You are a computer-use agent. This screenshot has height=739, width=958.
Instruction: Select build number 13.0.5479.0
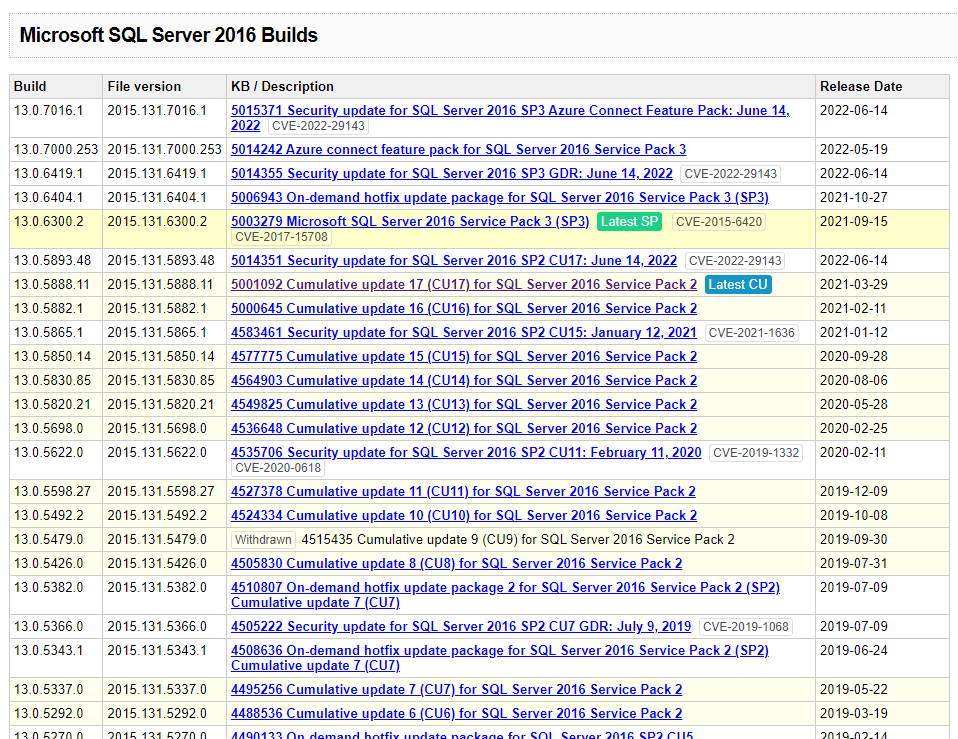point(48,540)
